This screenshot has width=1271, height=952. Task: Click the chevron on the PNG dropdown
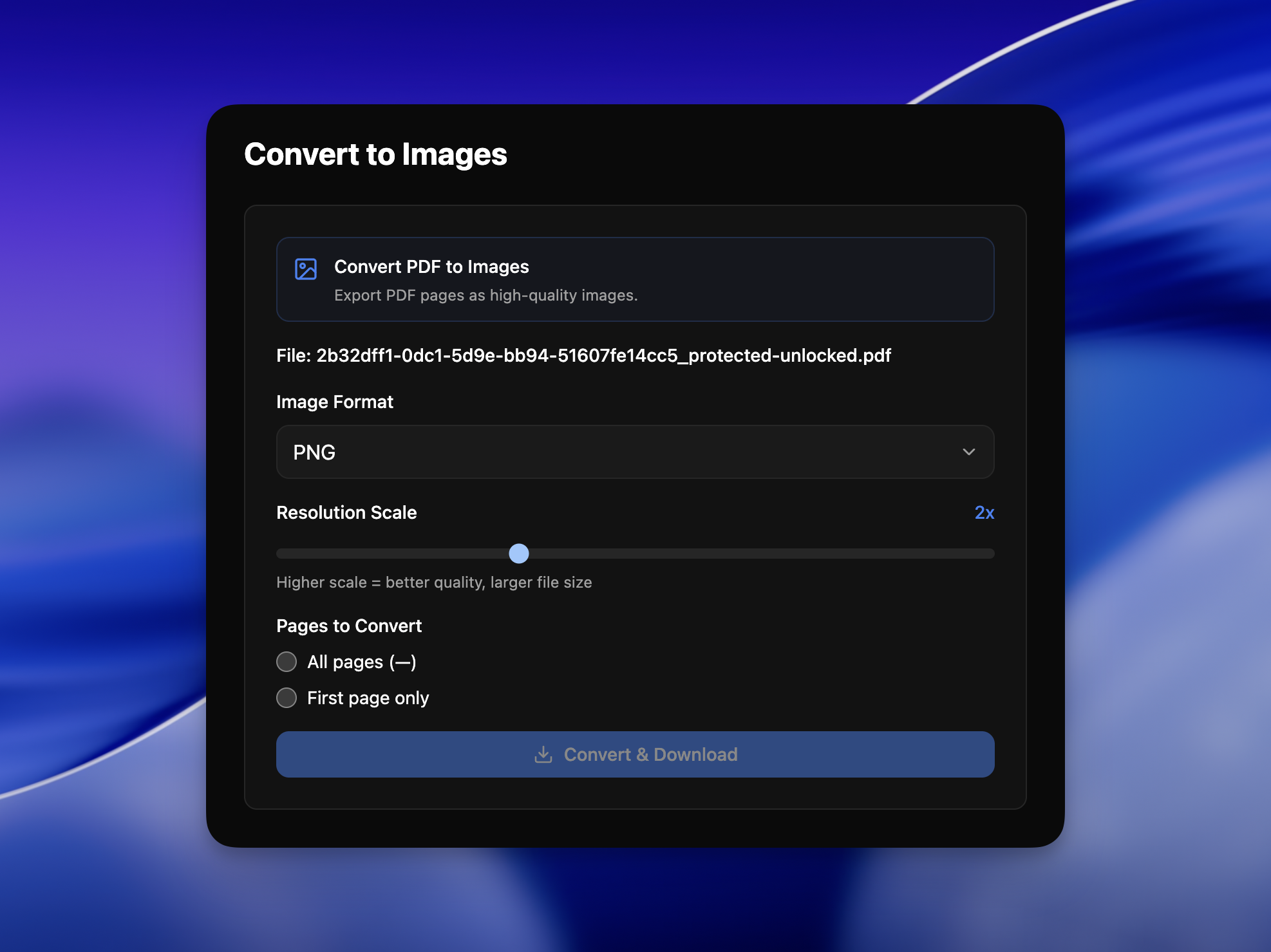969,452
